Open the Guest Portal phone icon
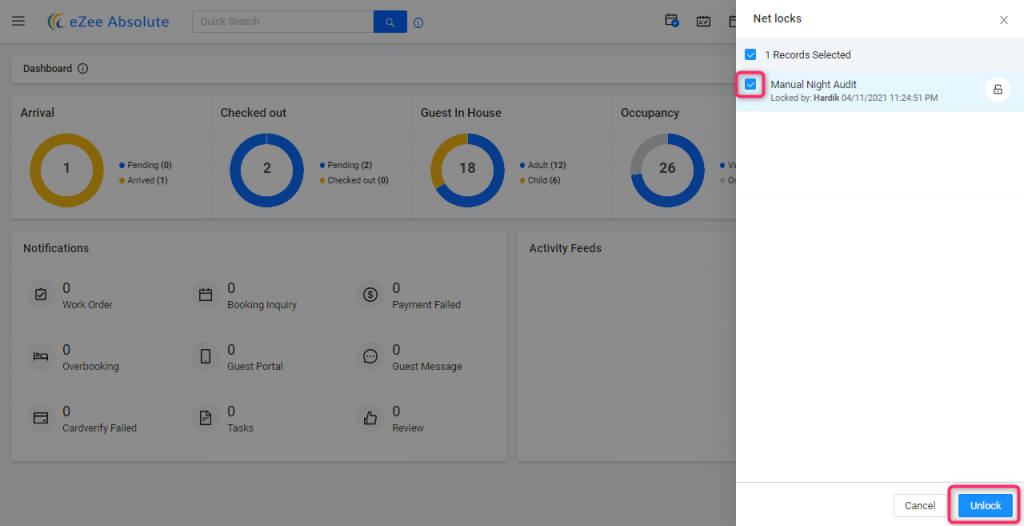1024x526 pixels. pyautogui.click(x=206, y=357)
